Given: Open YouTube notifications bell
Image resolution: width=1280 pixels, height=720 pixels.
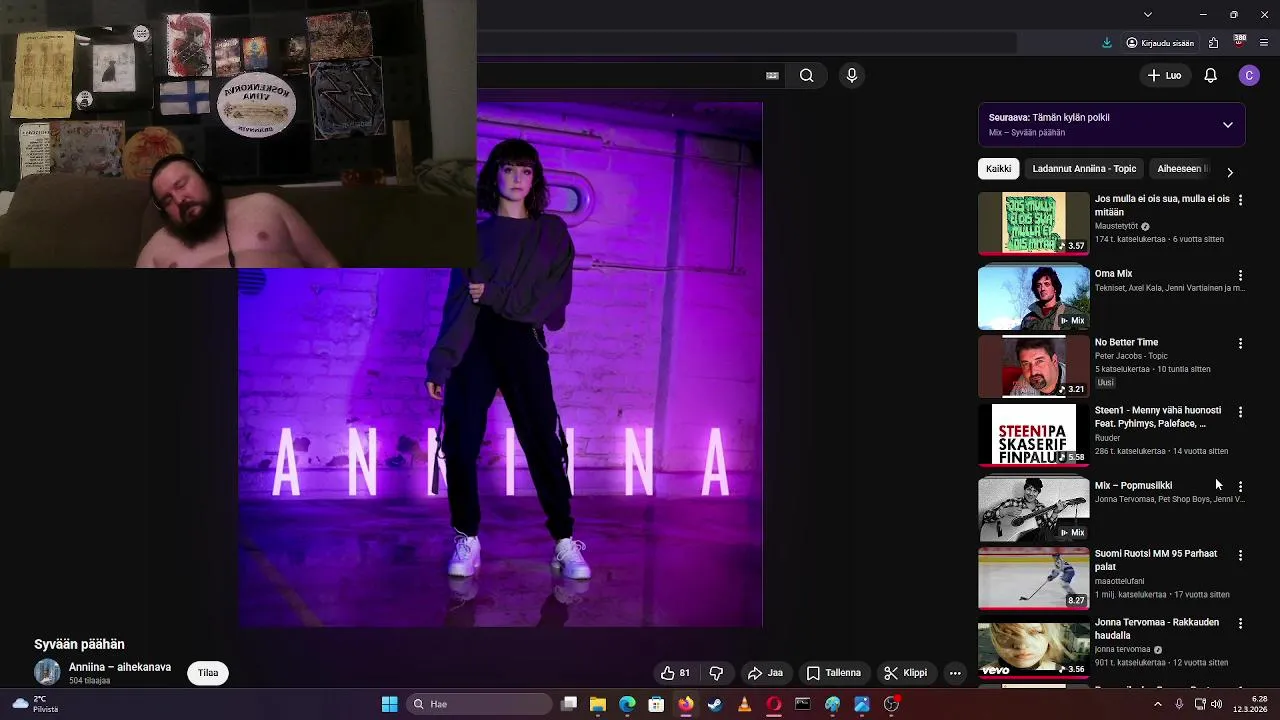Looking at the screenshot, I should point(1210,75).
